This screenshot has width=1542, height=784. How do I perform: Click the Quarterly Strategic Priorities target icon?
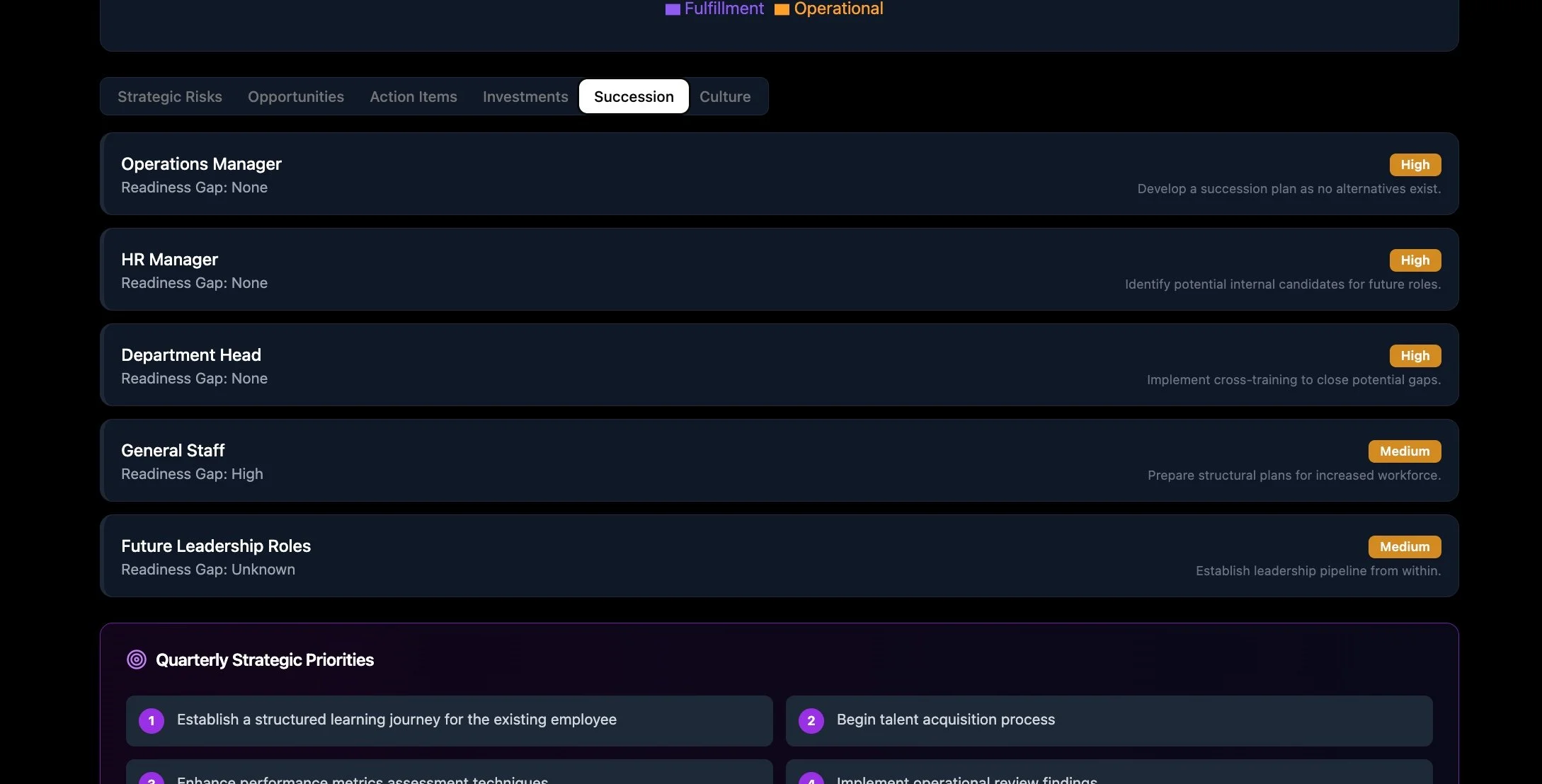pos(136,659)
